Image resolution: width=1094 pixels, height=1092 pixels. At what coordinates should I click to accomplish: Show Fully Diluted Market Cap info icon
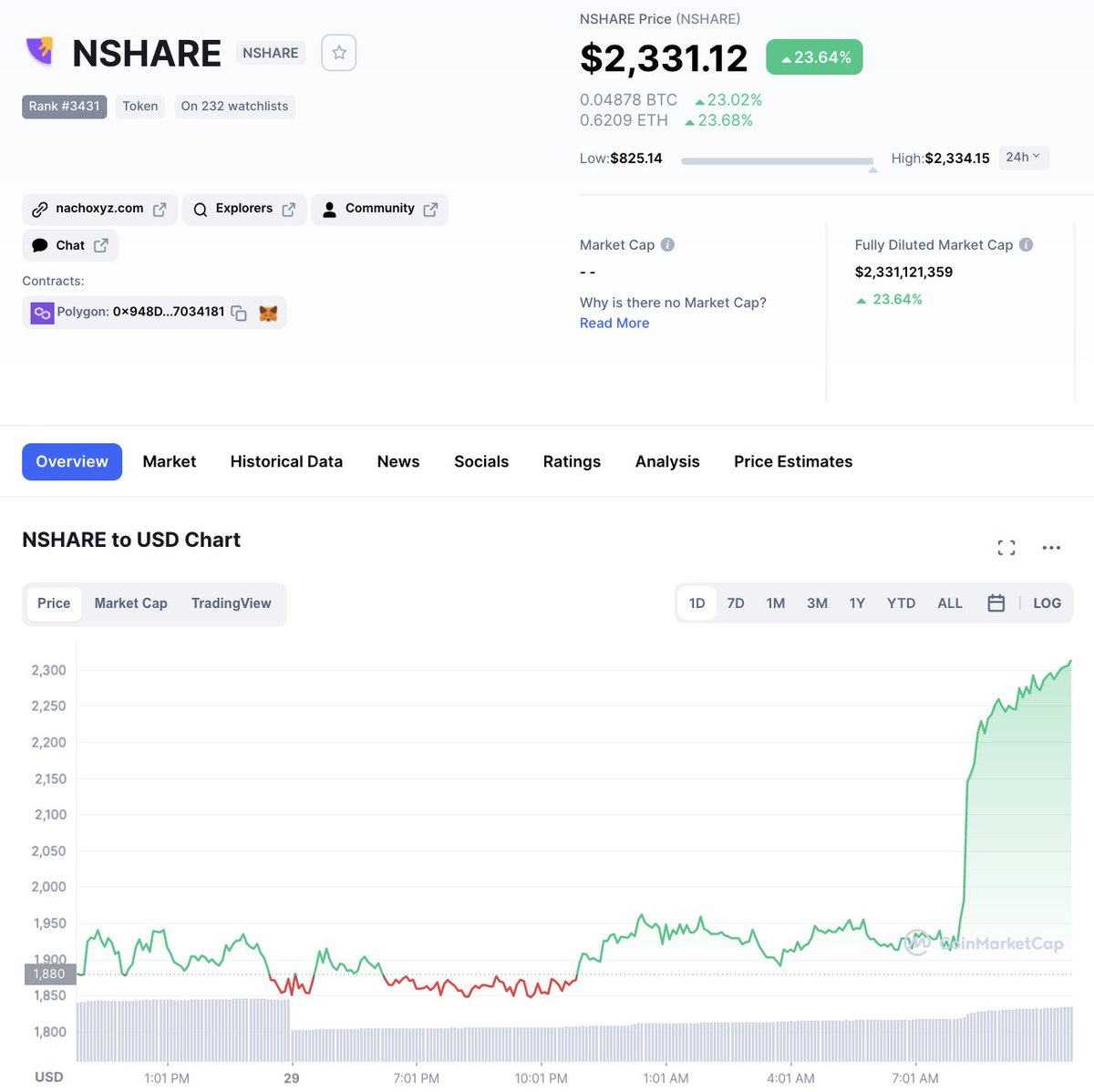pyautogui.click(x=1026, y=244)
